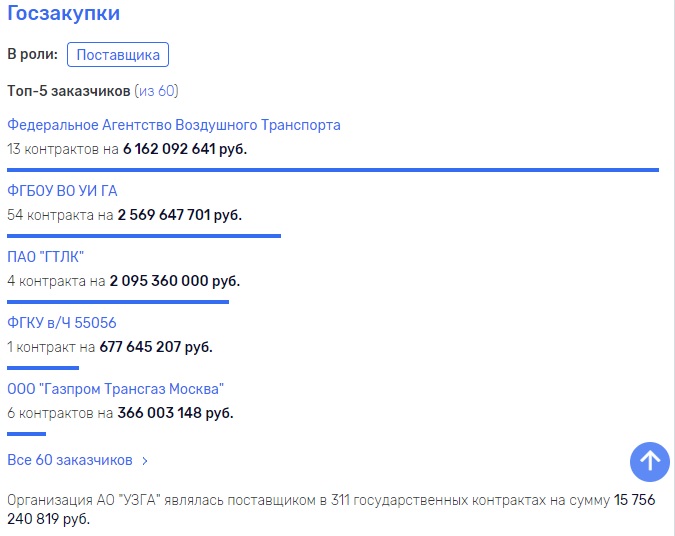Screen dimensions: 675x536
Task: Open 'Федеральное Агентство Воздушного Транспорта' link
Action: pos(174,125)
